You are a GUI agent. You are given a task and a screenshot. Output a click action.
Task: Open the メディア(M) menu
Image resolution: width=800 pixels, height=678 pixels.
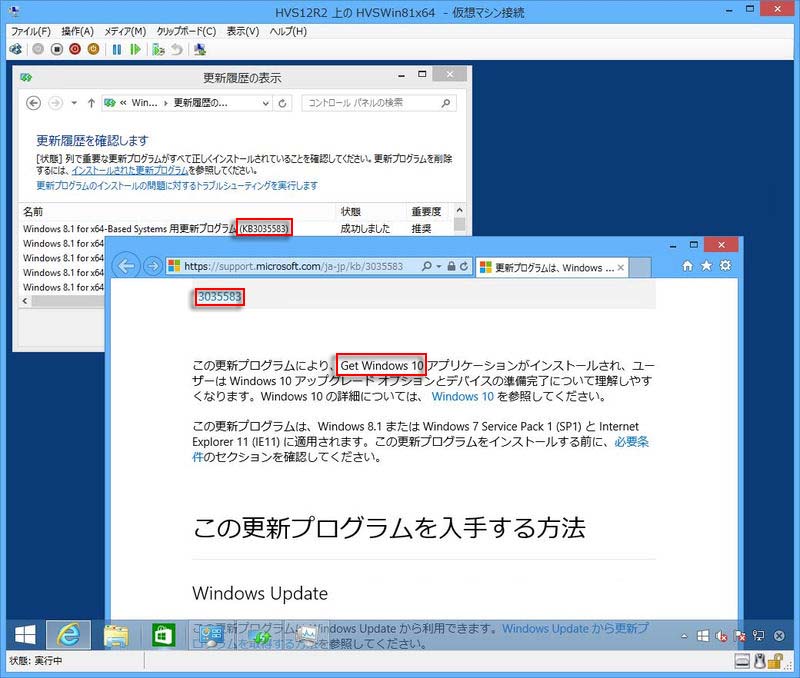click(126, 31)
